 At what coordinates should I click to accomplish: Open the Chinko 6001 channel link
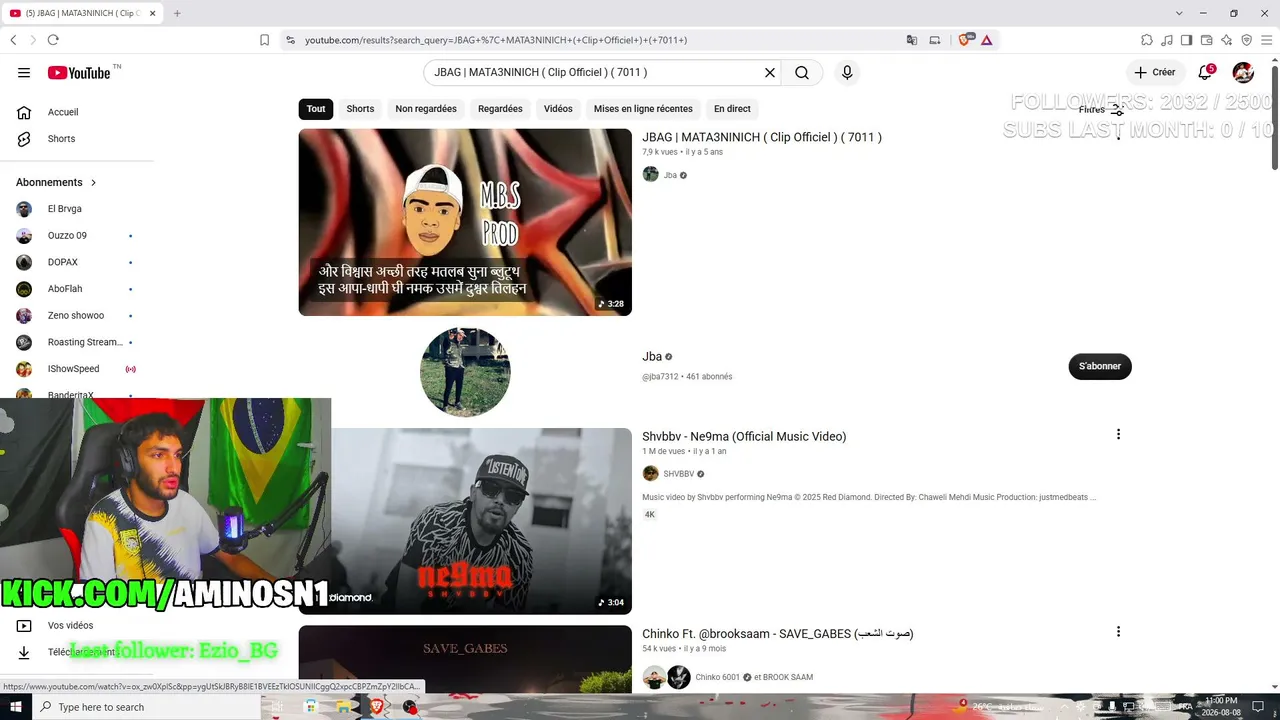click(x=717, y=677)
